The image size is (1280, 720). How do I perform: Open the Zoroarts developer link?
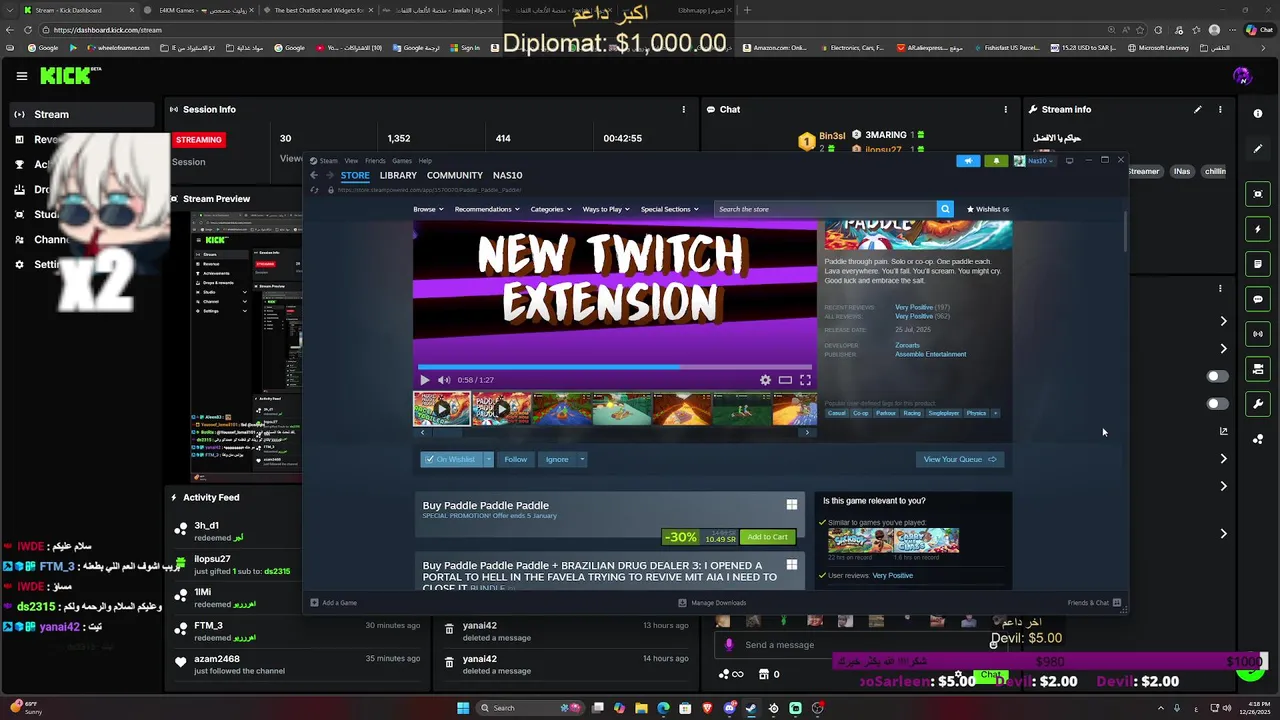click(907, 345)
